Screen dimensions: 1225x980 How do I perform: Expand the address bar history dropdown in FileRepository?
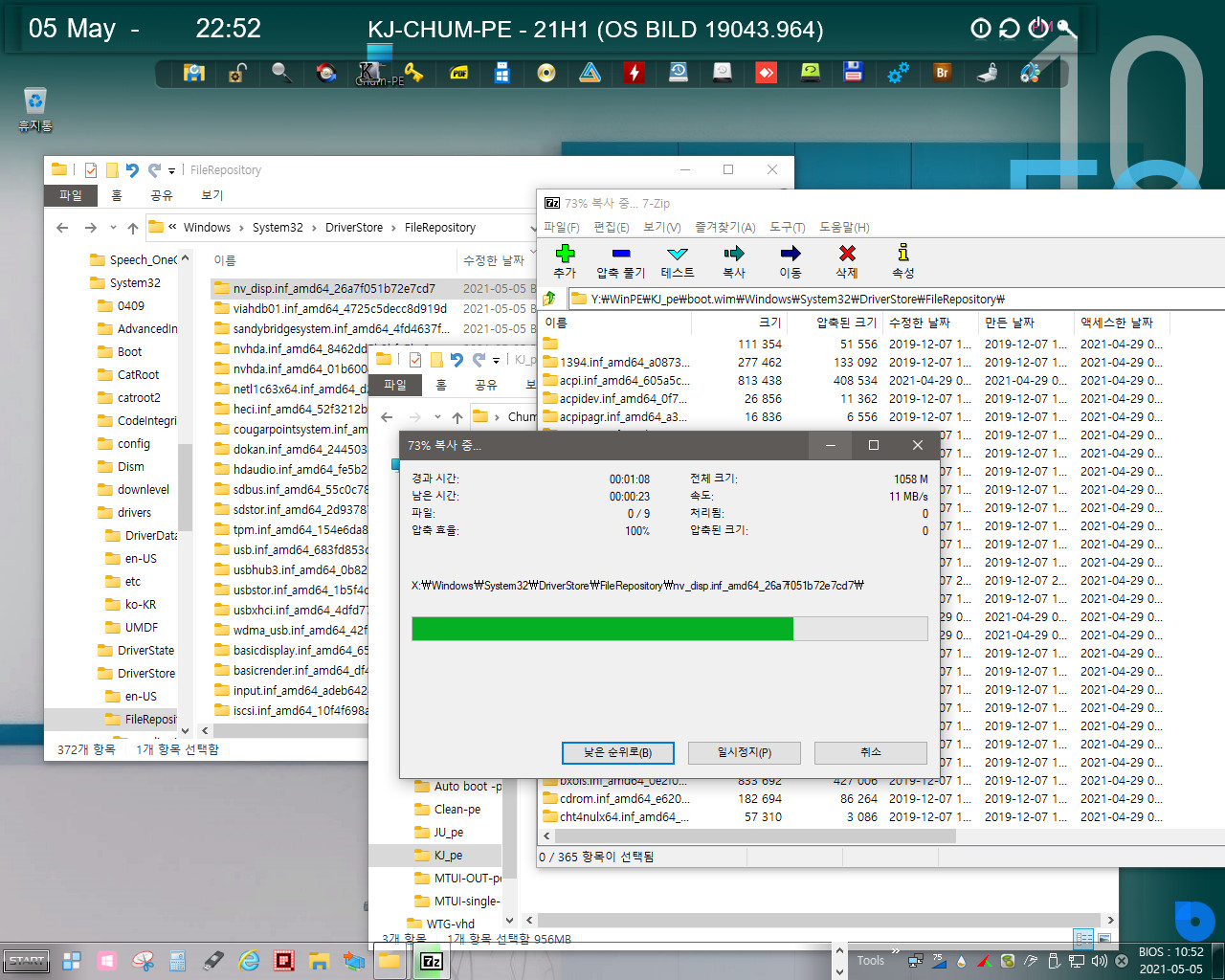click(532, 228)
